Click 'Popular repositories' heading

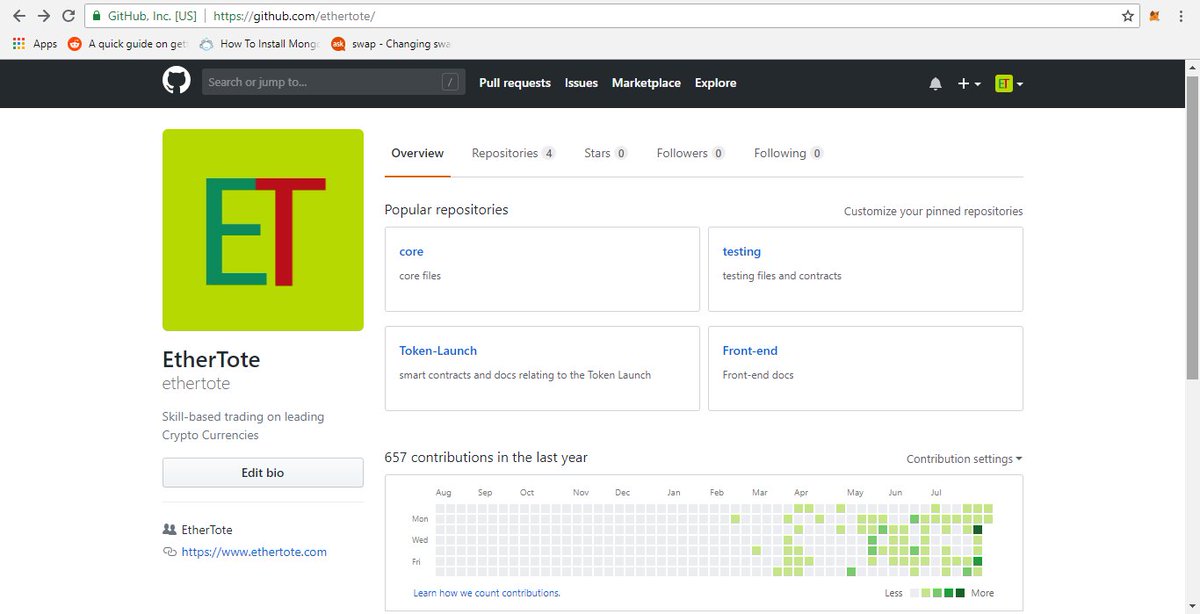[x=446, y=210]
